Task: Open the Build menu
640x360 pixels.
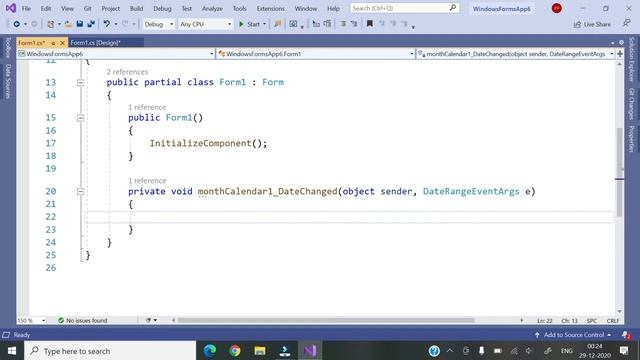Action: [x=136, y=8]
